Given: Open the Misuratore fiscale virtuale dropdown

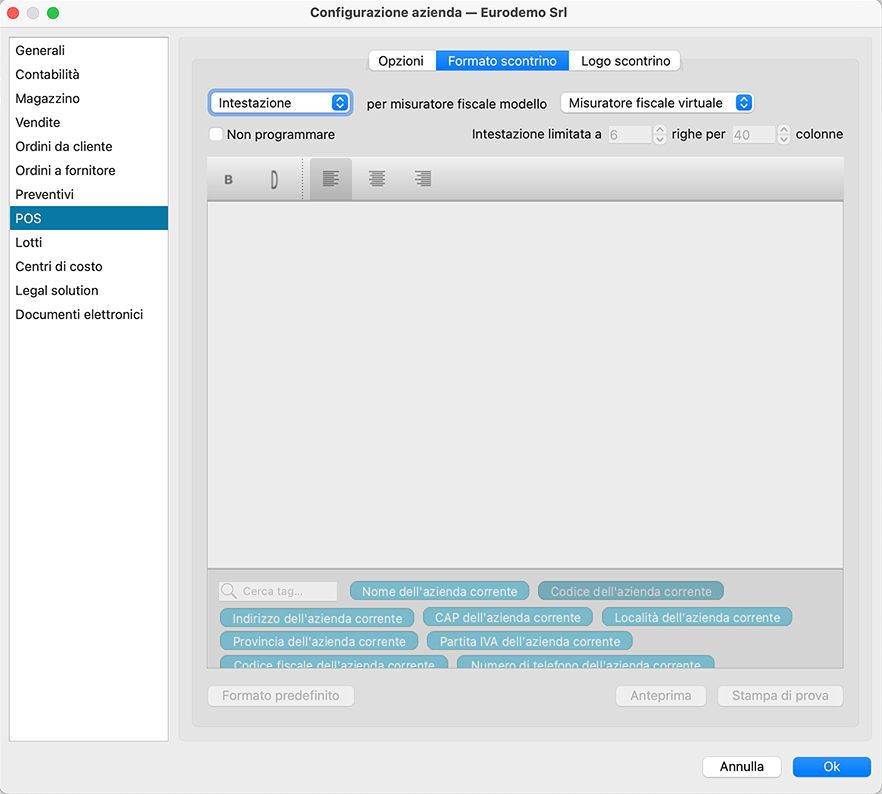Looking at the screenshot, I should (656, 103).
